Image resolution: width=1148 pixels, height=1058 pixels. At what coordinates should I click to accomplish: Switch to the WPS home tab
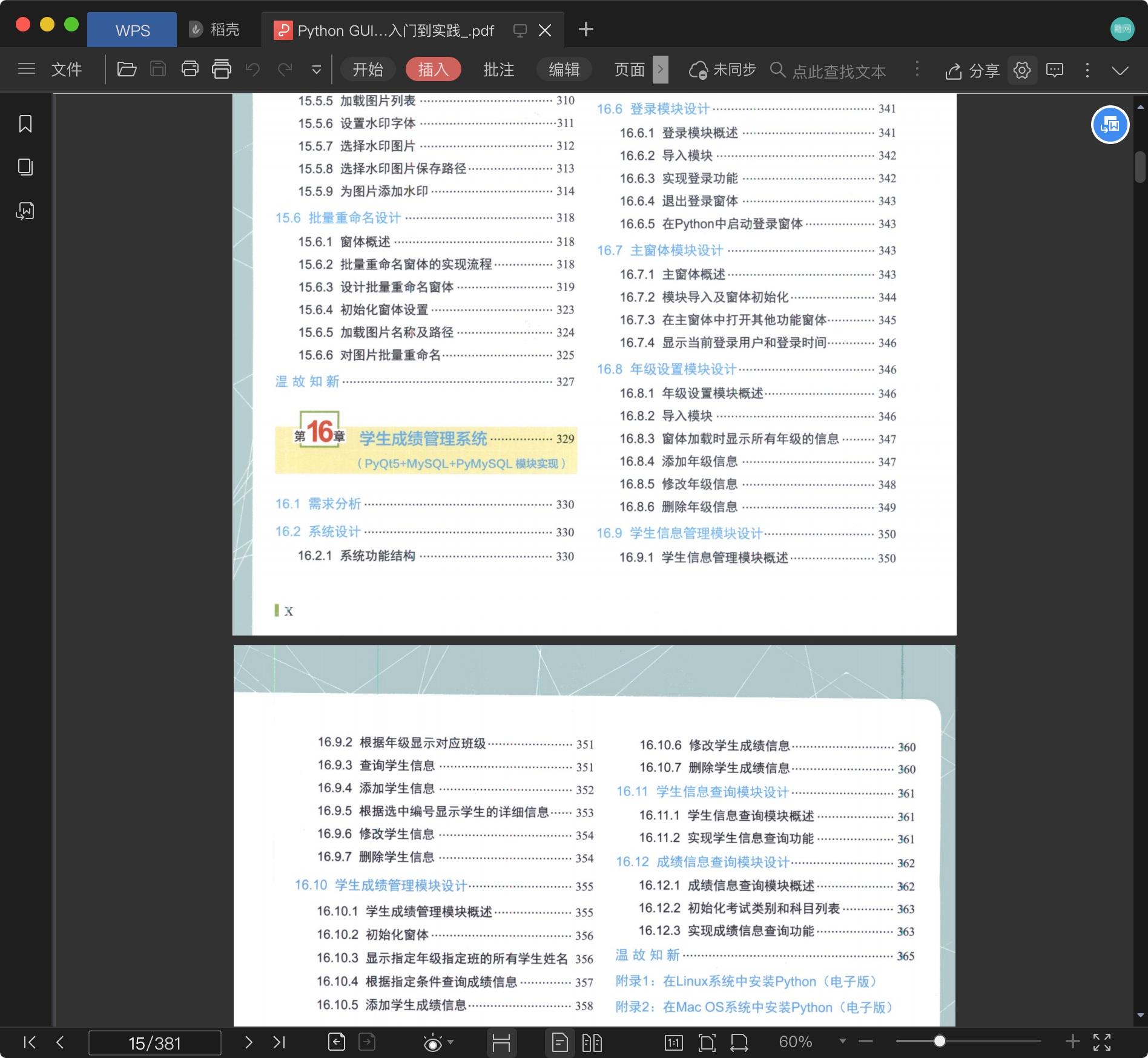point(132,30)
